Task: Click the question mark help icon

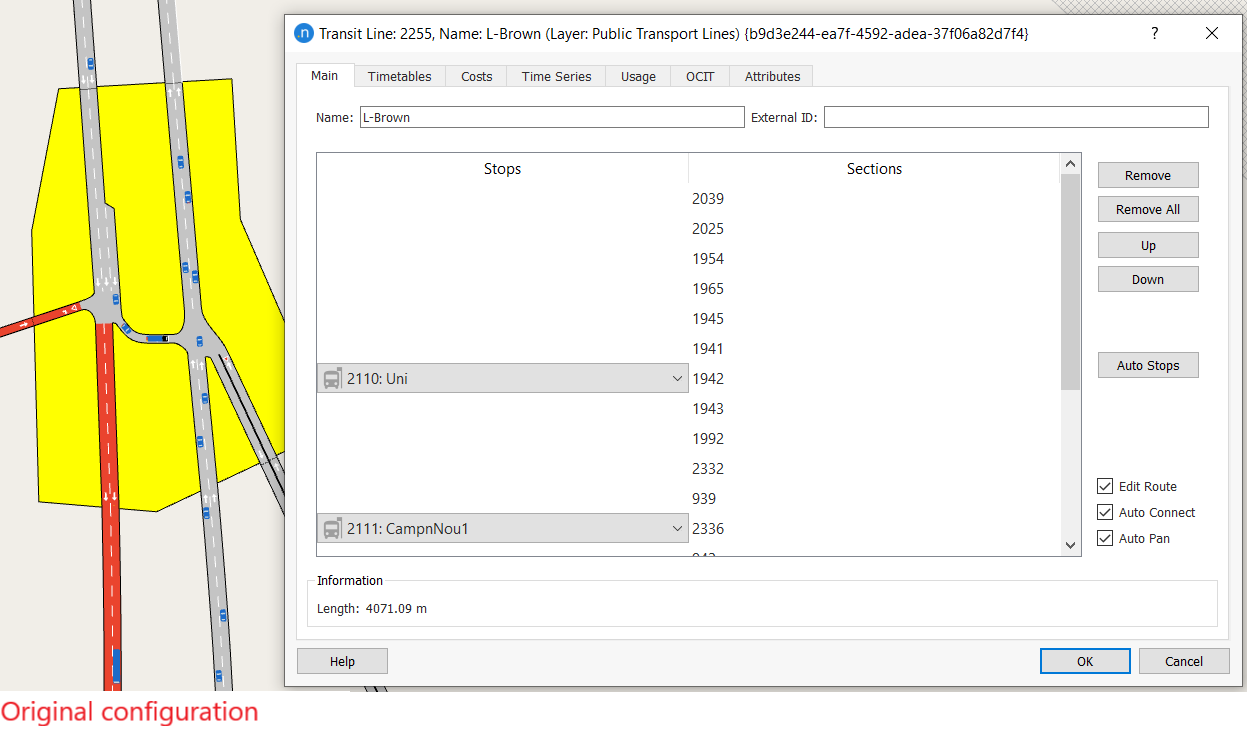Action: 1155,34
